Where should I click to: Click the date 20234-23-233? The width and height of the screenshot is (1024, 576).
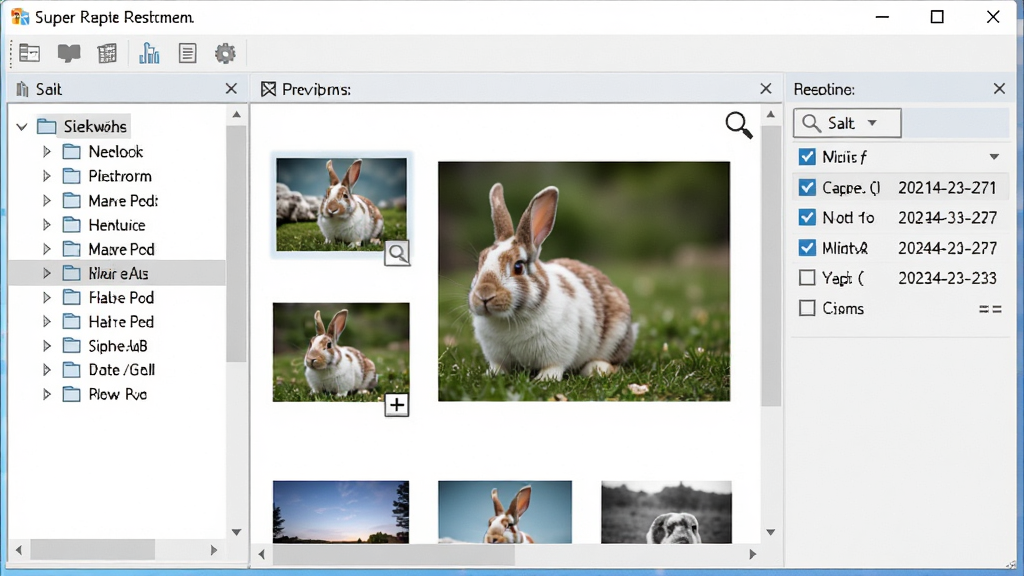pos(947,278)
